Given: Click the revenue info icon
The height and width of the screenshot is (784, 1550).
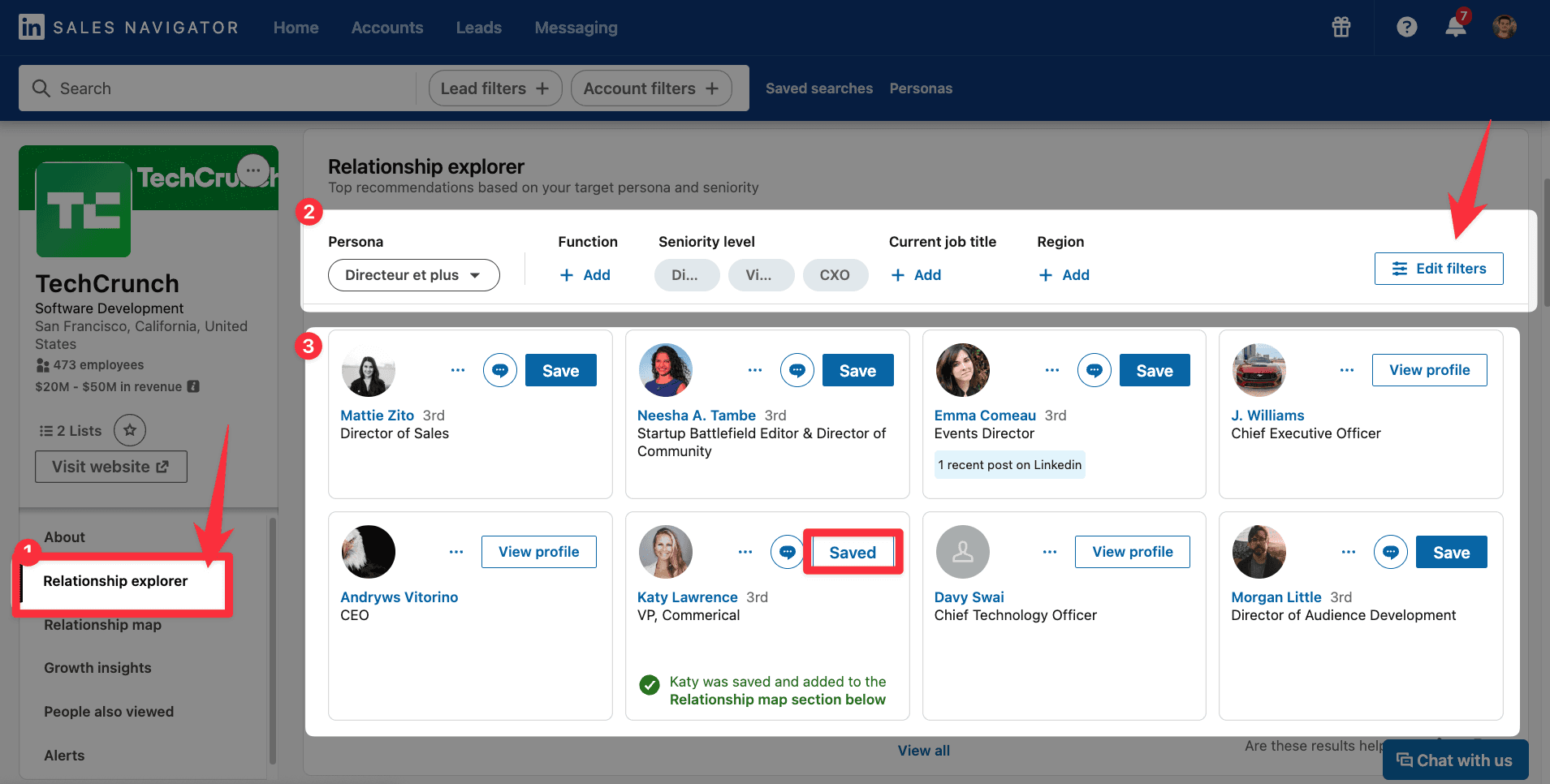Looking at the screenshot, I should click(193, 386).
